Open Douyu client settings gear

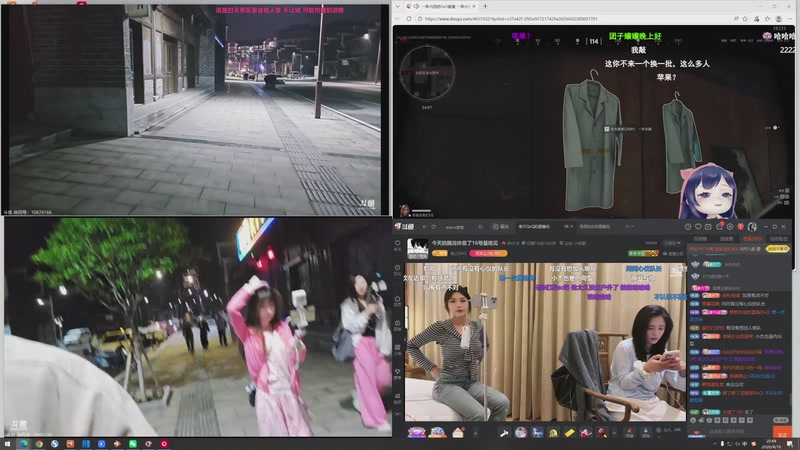[x=730, y=227]
